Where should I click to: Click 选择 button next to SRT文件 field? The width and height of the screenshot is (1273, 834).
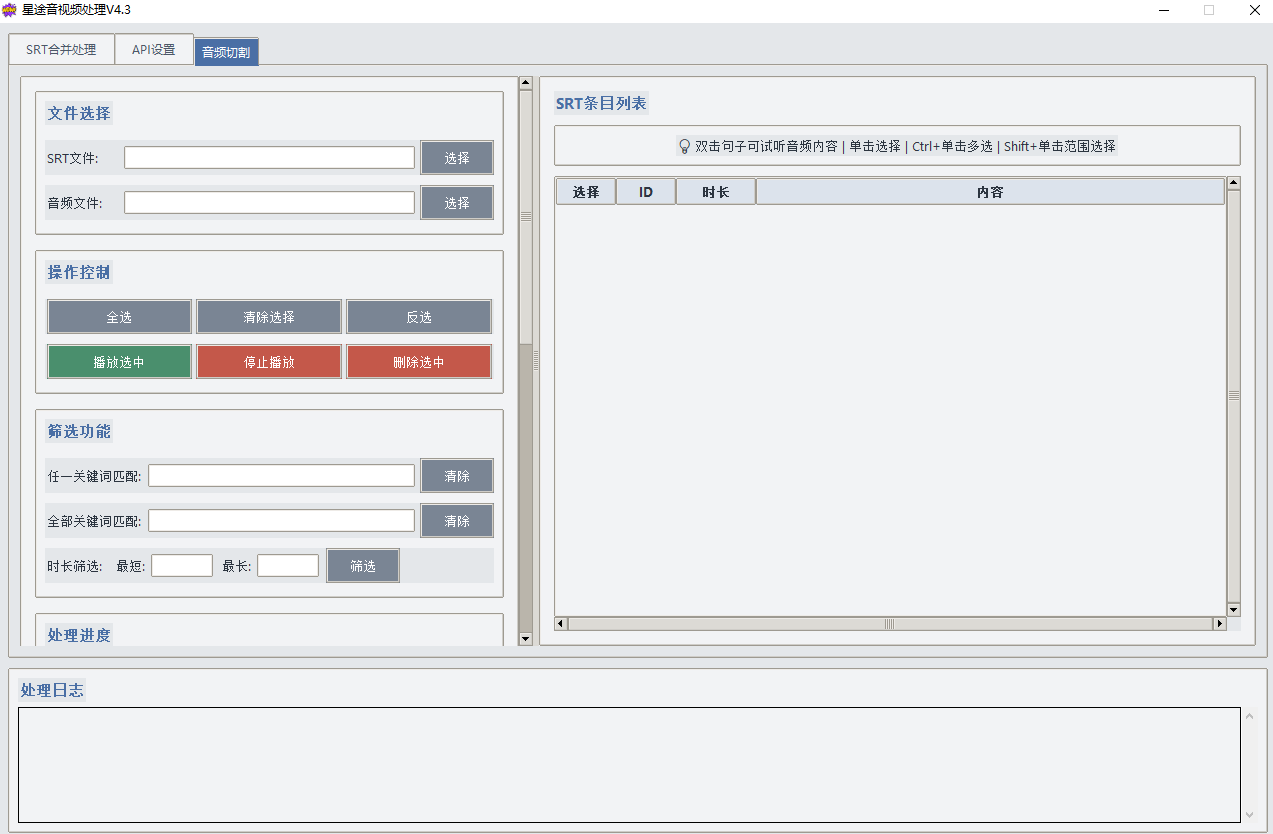click(x=457, y=158)
